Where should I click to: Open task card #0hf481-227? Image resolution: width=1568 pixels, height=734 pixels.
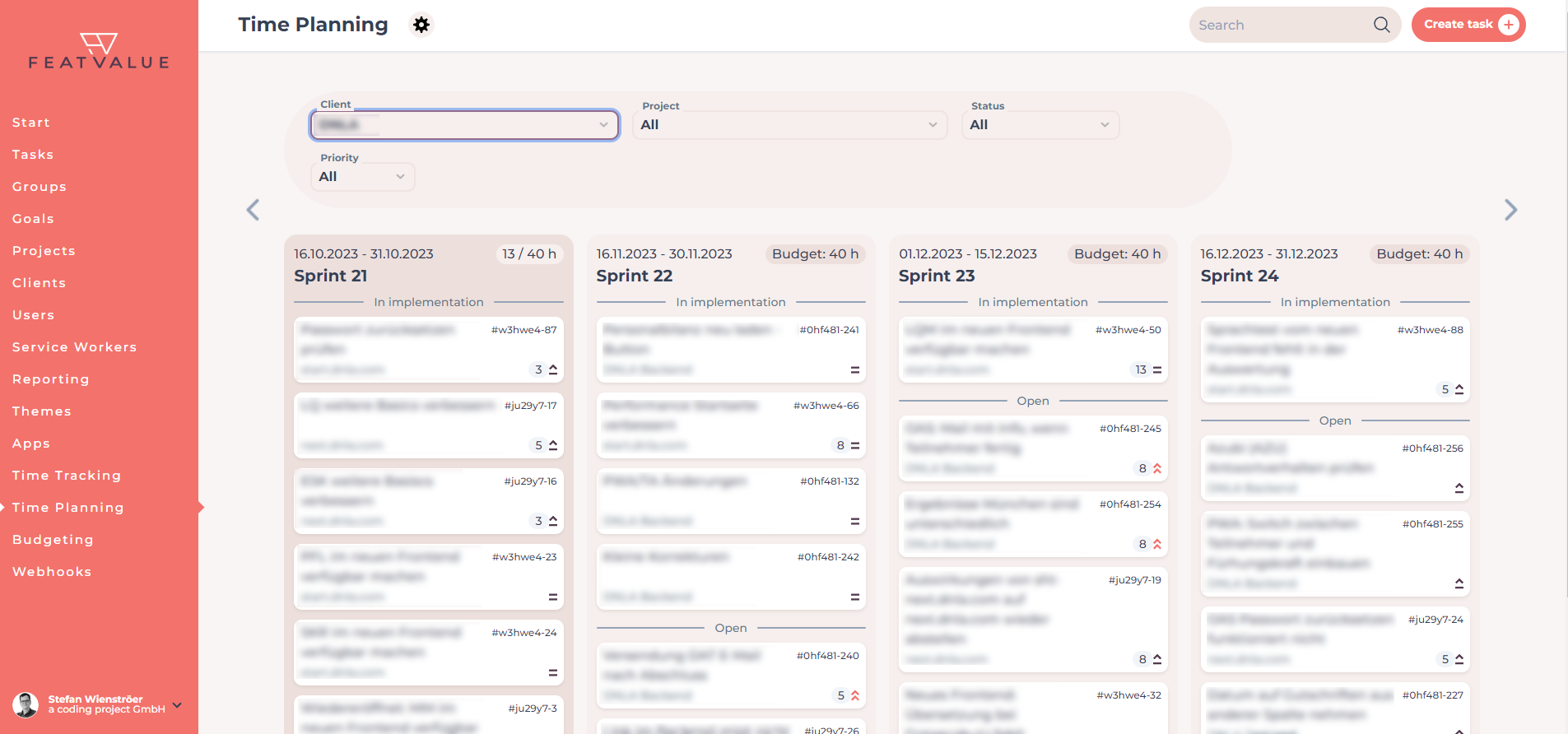pos(1335,708)
